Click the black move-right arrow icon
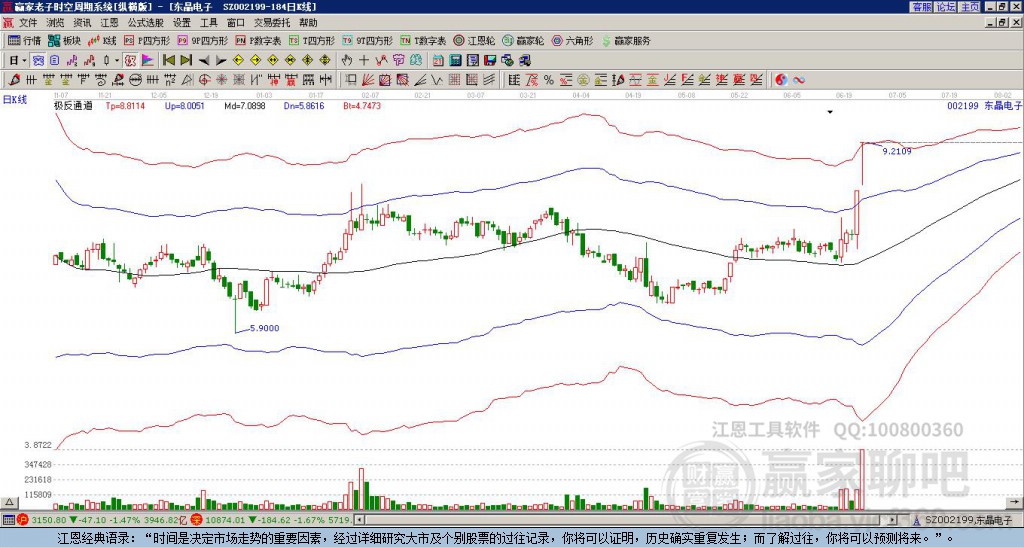This screenshot has height=548, width=1024. click(221, 61)
